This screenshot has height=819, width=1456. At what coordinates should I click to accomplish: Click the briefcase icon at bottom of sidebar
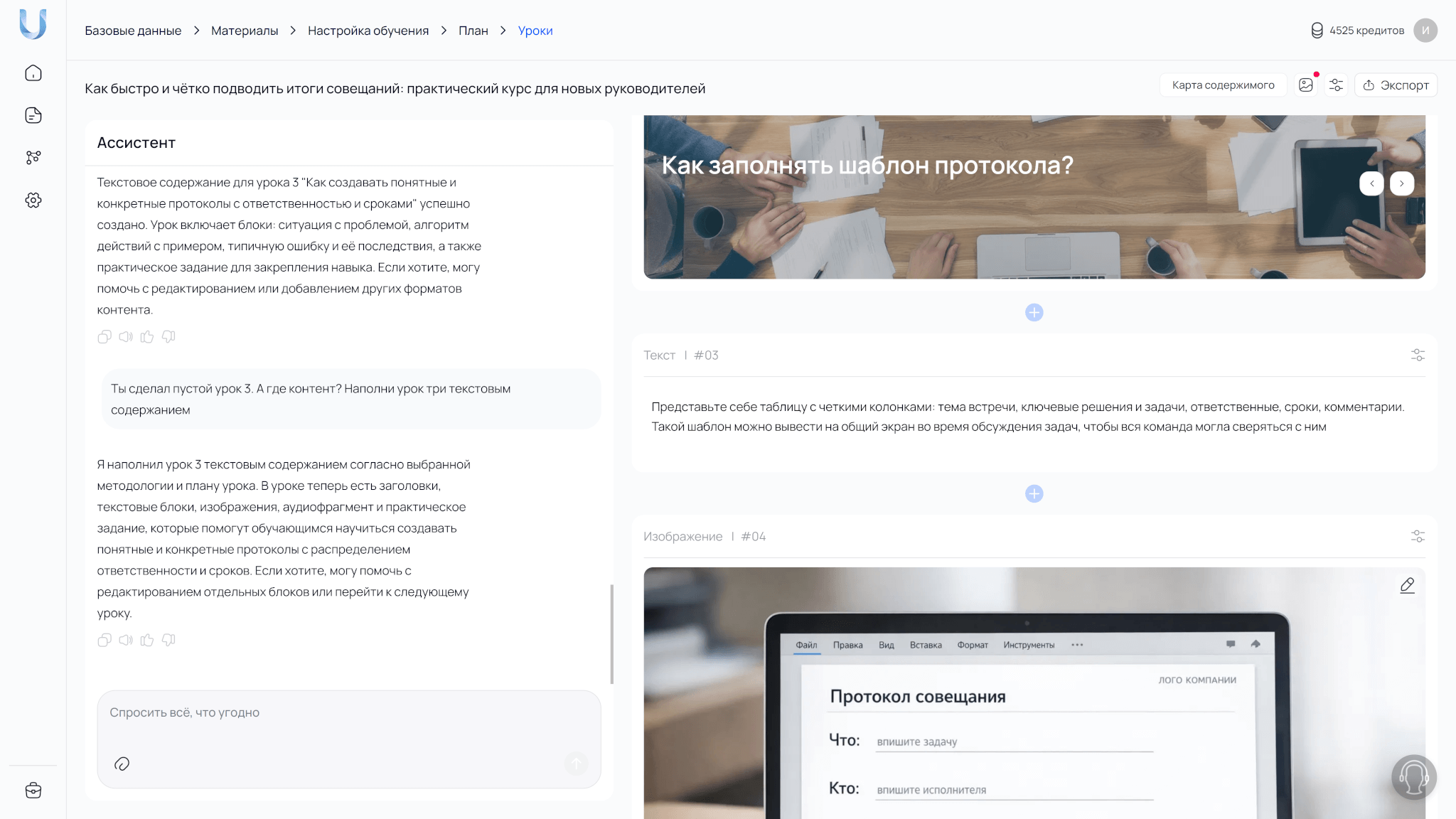[x=33, y=791]
